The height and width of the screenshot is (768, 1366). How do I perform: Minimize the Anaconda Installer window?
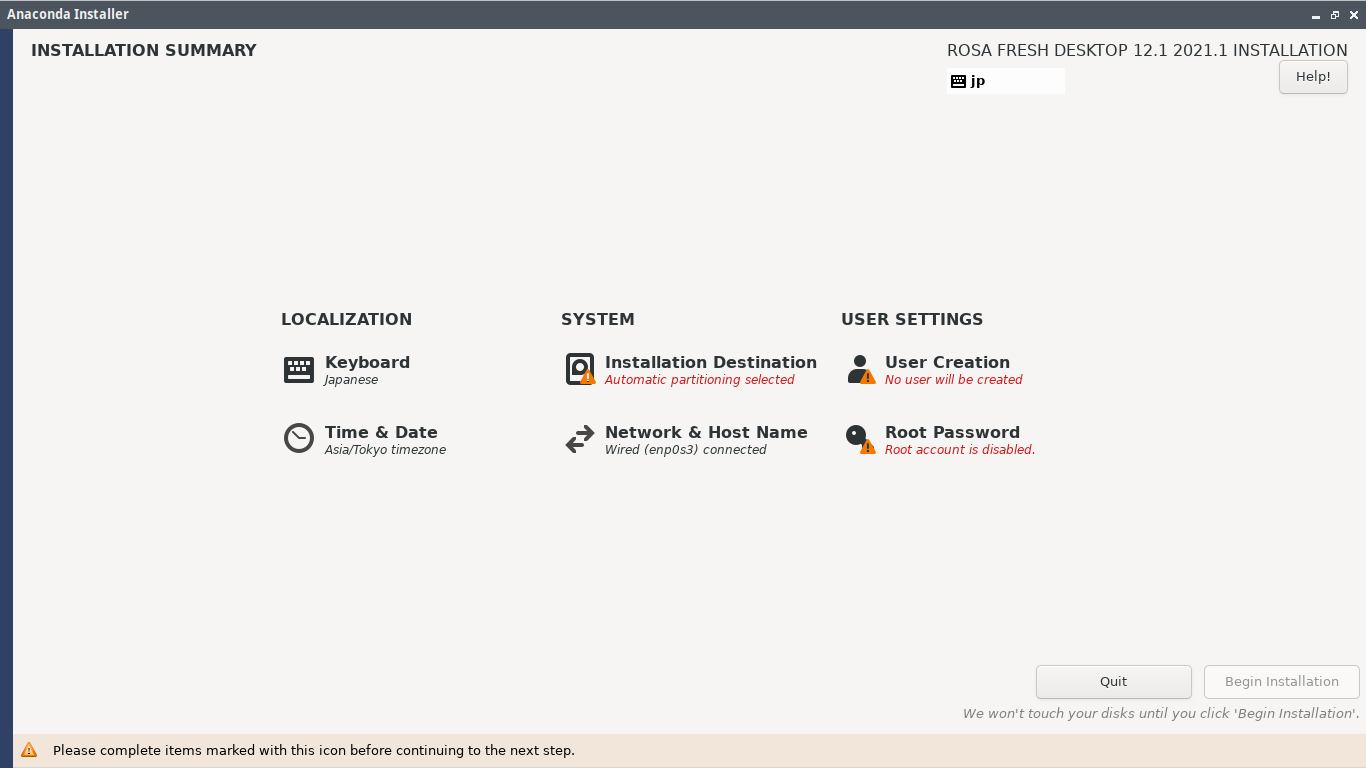pos(1316,15)
